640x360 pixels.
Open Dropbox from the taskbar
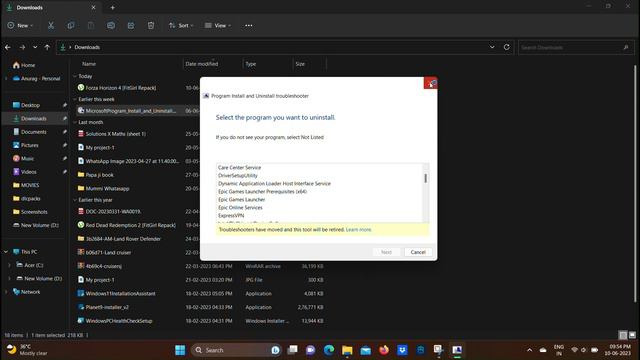pyautogui.click(x=402, y=350)
